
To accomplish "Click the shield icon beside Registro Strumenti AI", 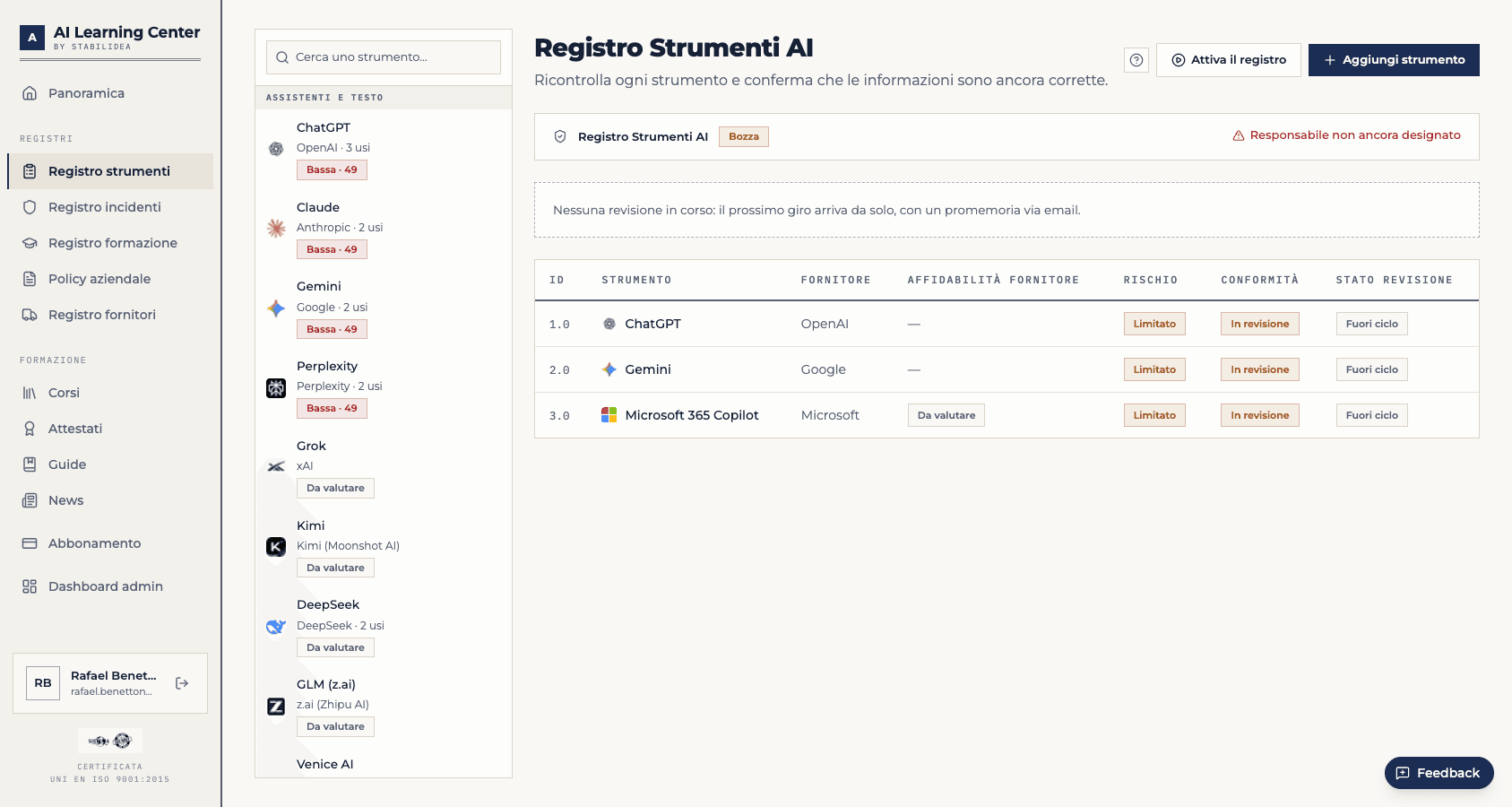I will (560, 136).
